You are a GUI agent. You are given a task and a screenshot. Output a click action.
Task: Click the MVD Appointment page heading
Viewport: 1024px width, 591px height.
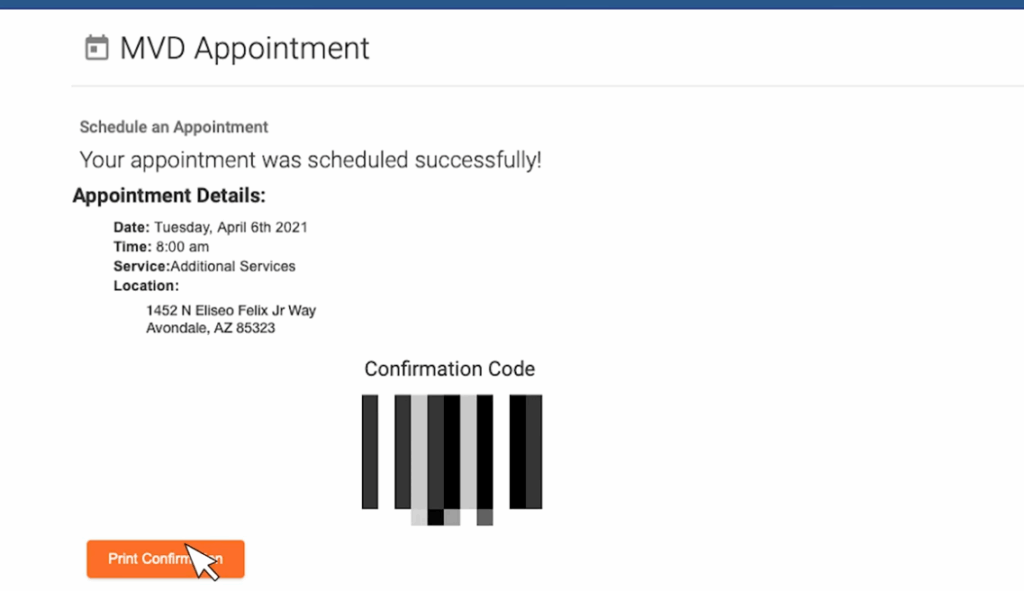pos(244,48)
